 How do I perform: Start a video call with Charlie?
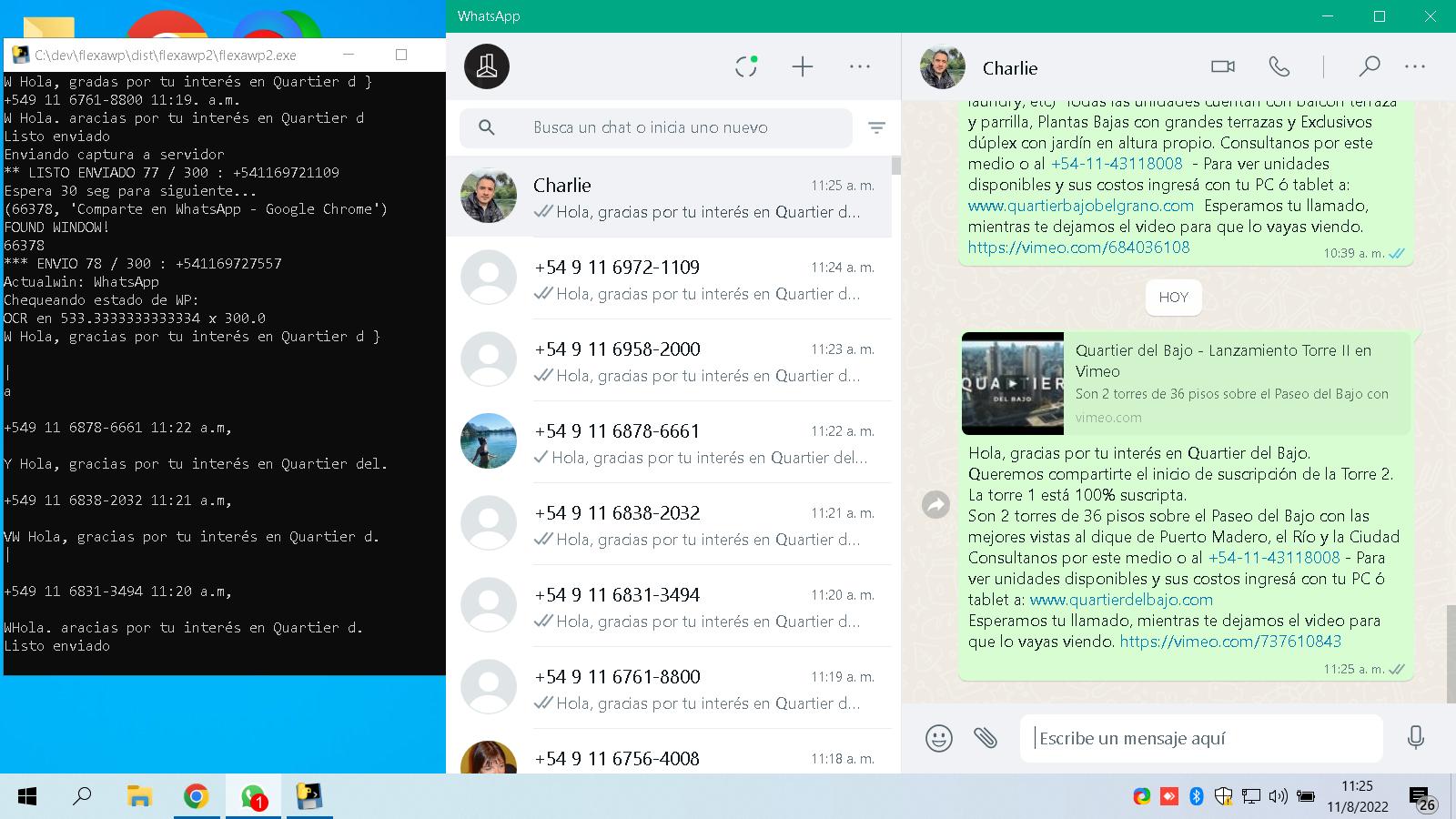tap(1223, 66)
